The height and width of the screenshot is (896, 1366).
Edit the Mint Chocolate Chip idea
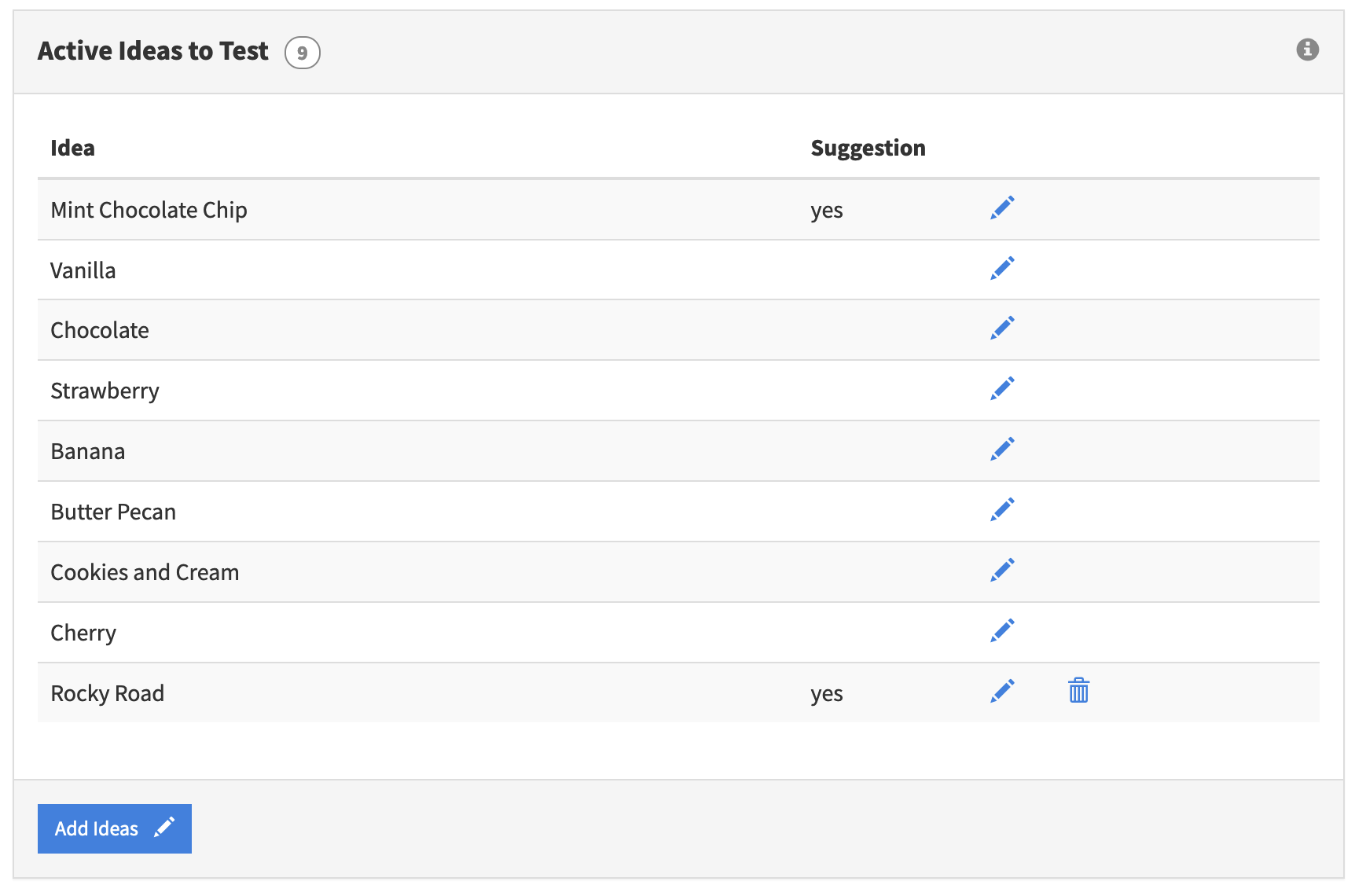1002,208
